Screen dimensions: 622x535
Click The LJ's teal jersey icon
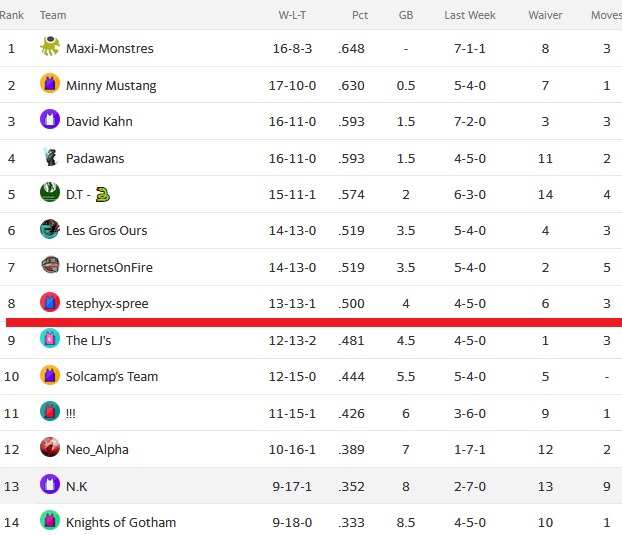(50, 338)
